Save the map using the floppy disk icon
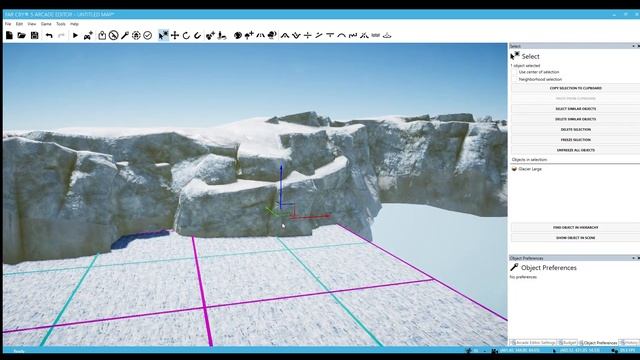Screen dimensions: 640x360 coord(35,36)
